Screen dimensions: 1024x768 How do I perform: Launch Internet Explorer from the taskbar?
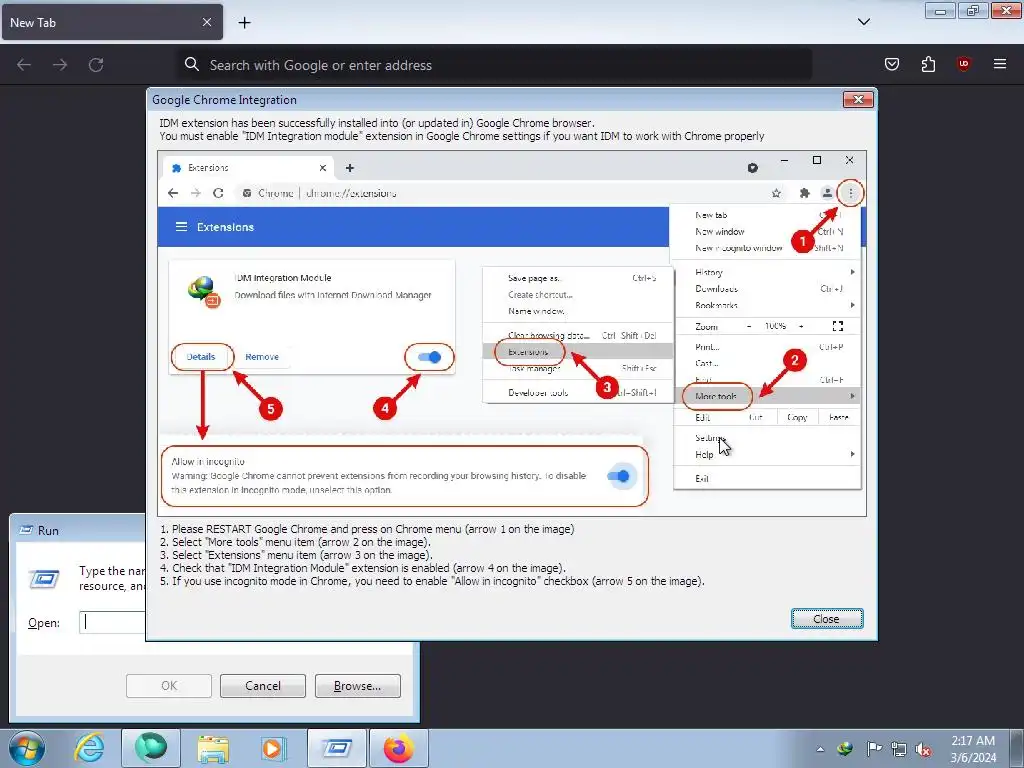coord(89,748)
